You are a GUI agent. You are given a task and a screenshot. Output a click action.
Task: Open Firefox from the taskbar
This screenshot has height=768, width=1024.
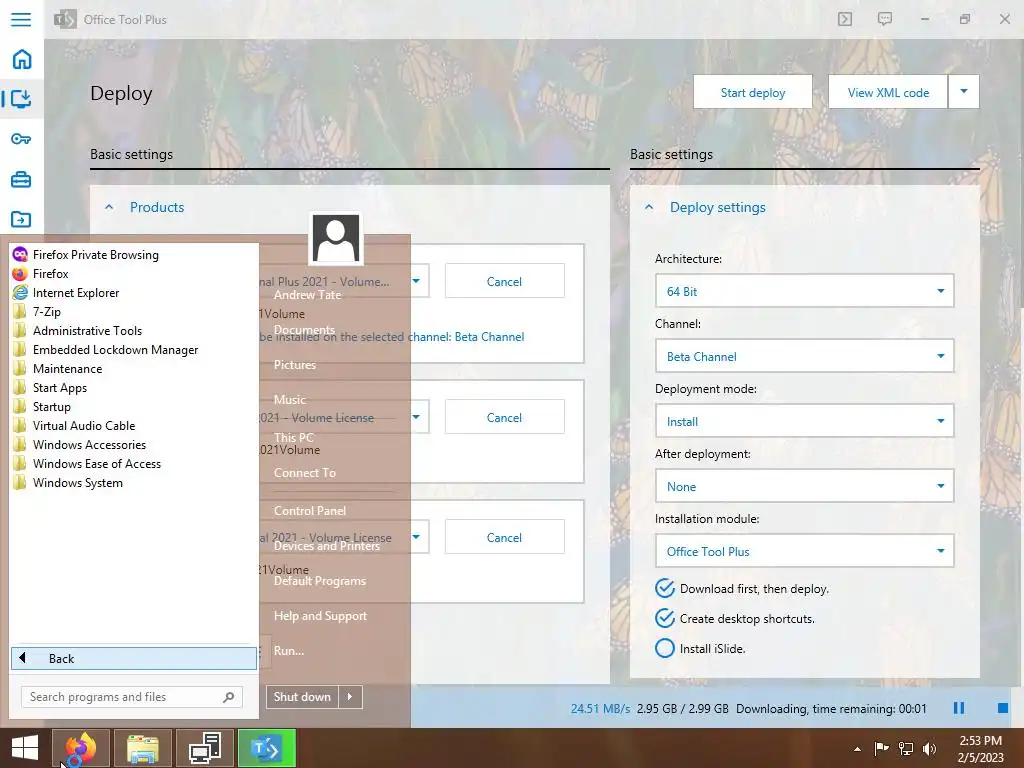[80, 748]
